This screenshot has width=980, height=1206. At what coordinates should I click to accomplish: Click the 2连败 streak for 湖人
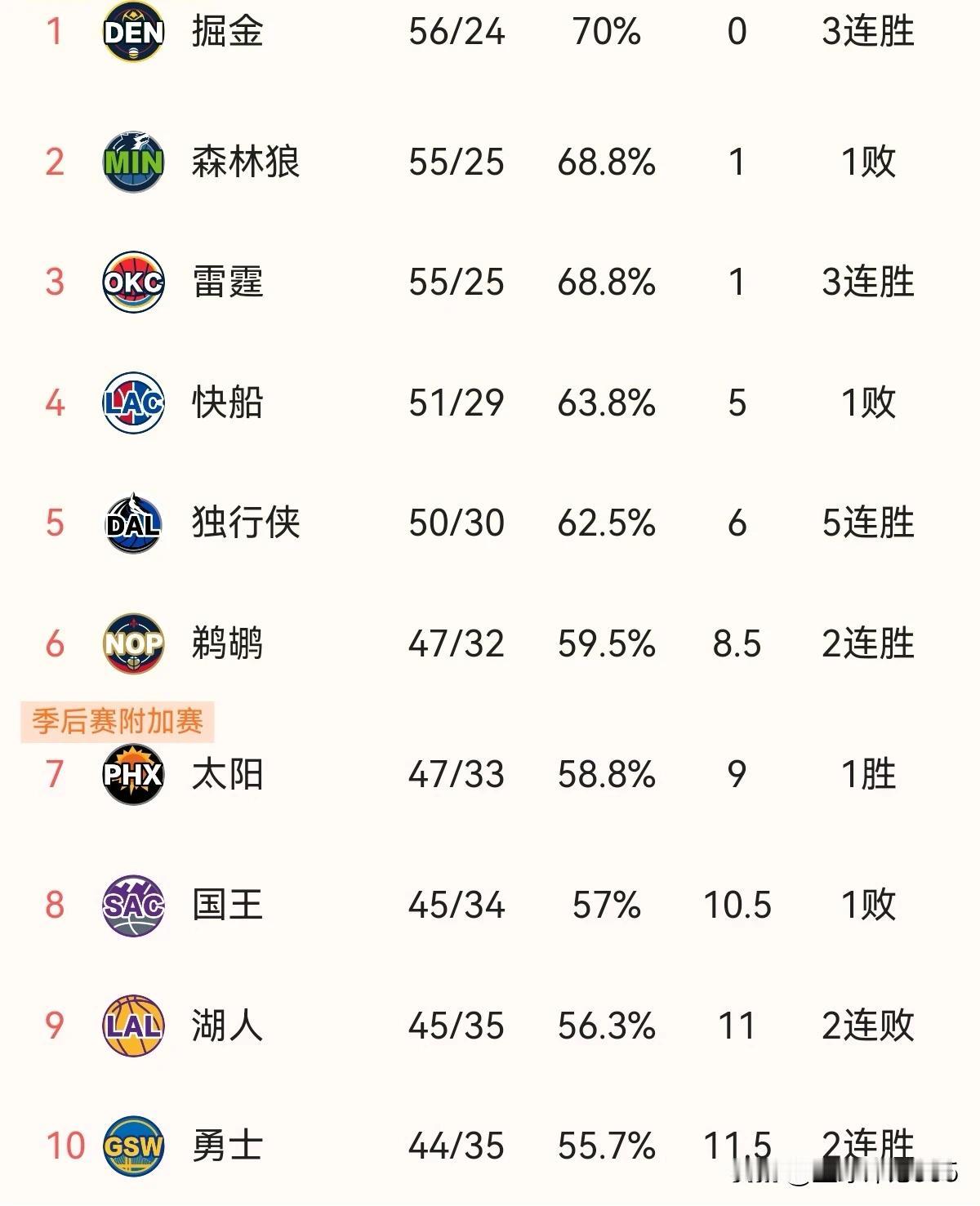pyautogui.click(x=868, y=1026)
